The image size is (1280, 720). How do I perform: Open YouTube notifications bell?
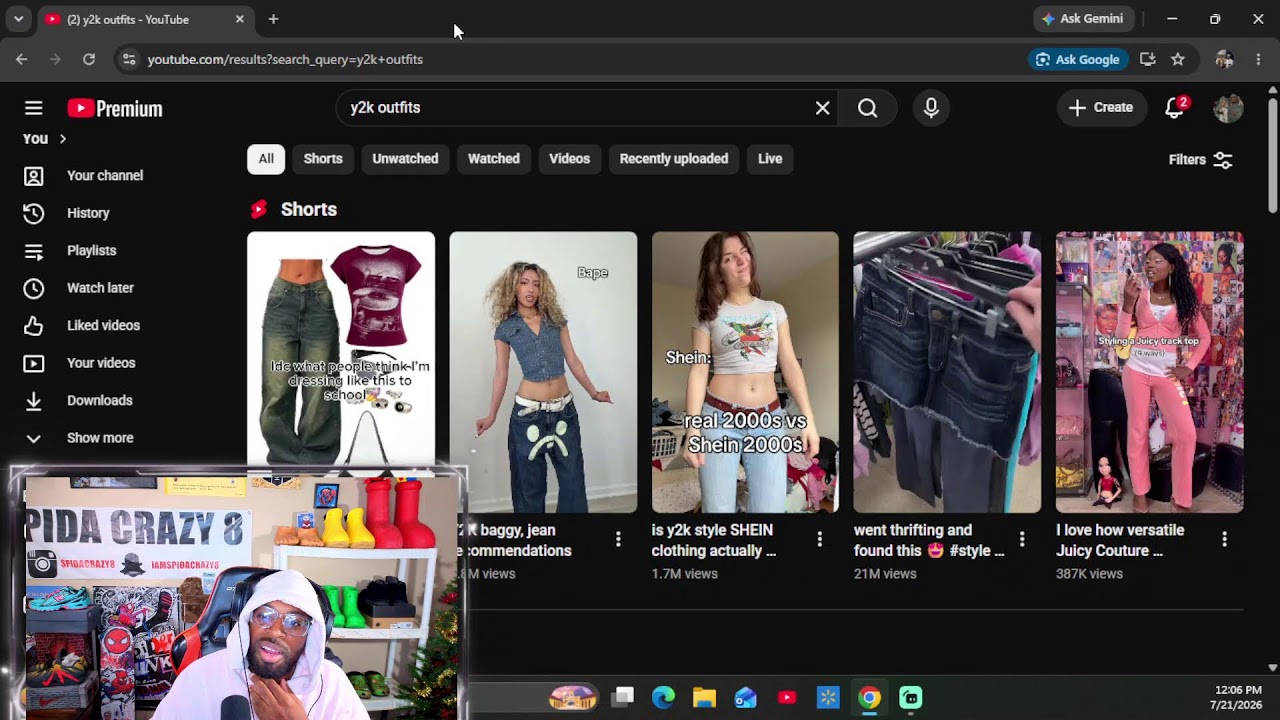click(x=1175, y=108)
